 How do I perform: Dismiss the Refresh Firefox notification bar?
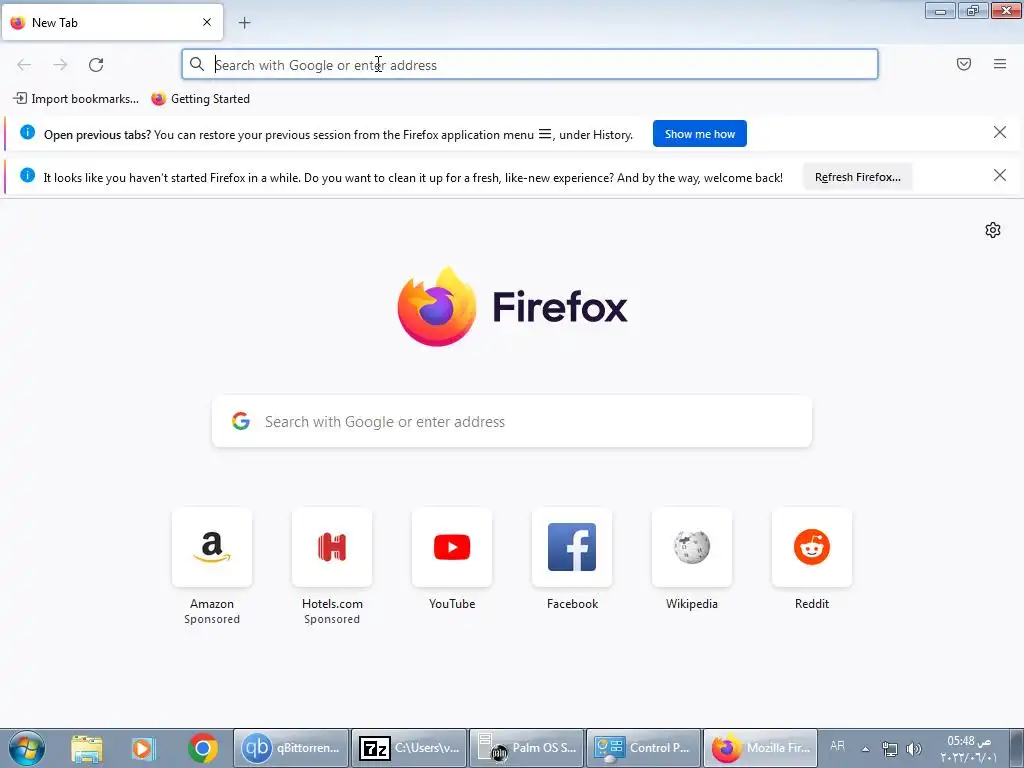pos(1000,175)
